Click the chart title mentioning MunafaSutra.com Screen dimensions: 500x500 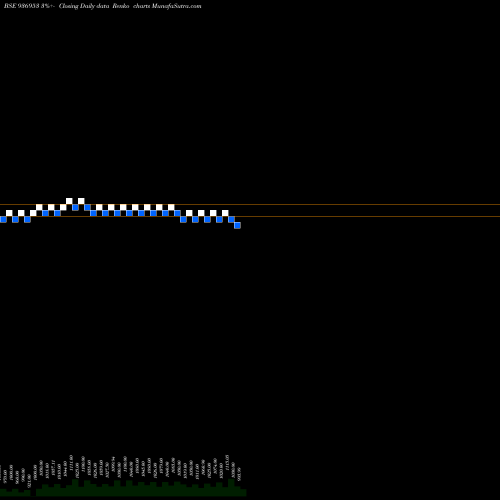[x=103, y=6]
